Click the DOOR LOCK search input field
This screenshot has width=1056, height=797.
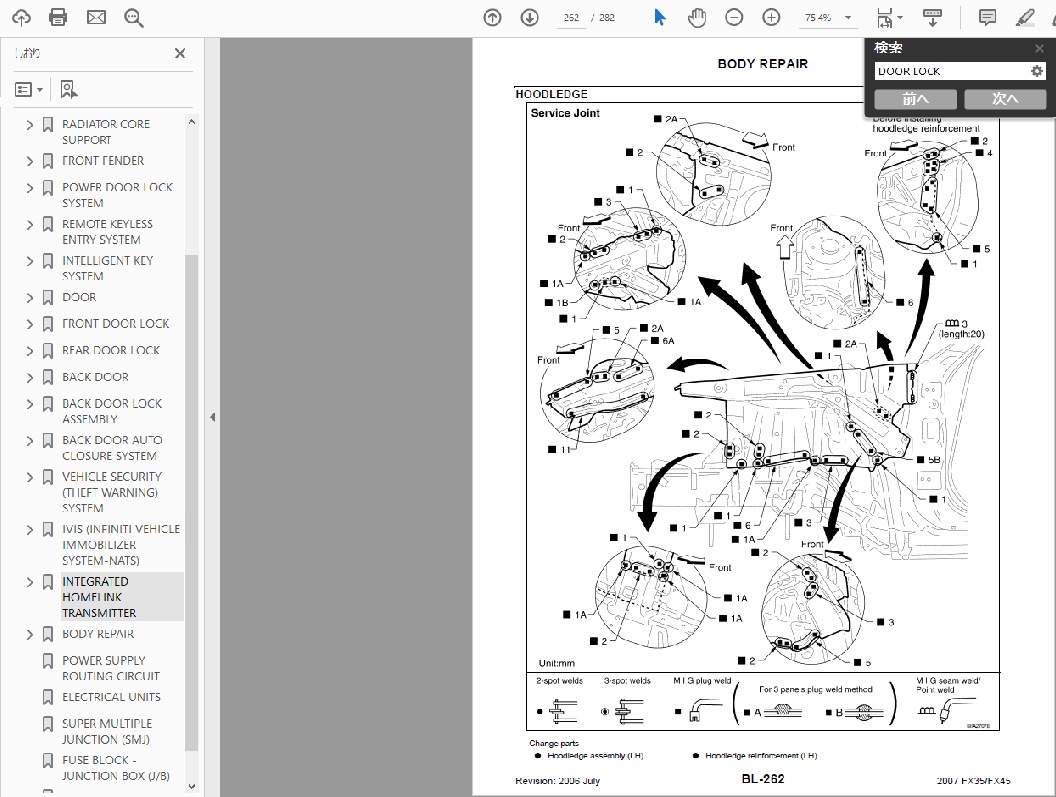point(950,71)
